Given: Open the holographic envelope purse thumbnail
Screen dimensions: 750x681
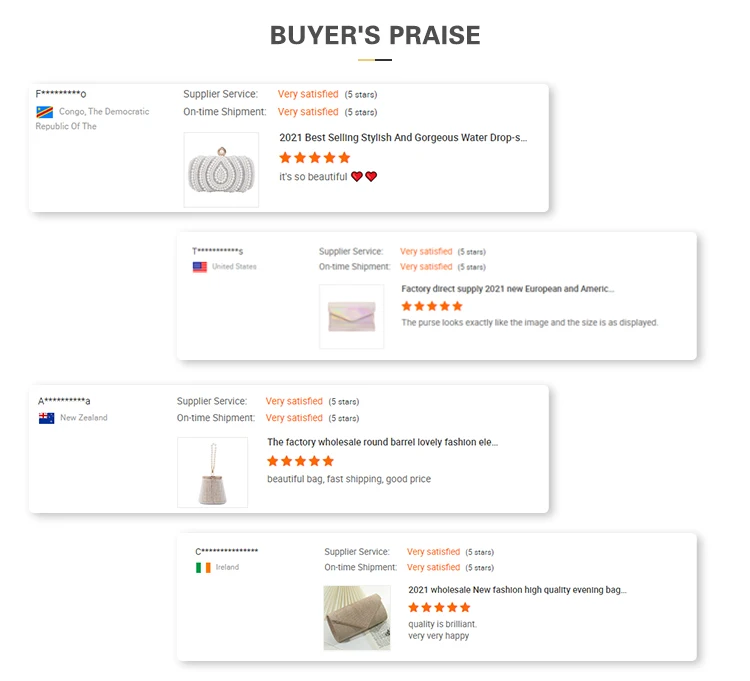Looking at the screenshot, I should [351, 317].
